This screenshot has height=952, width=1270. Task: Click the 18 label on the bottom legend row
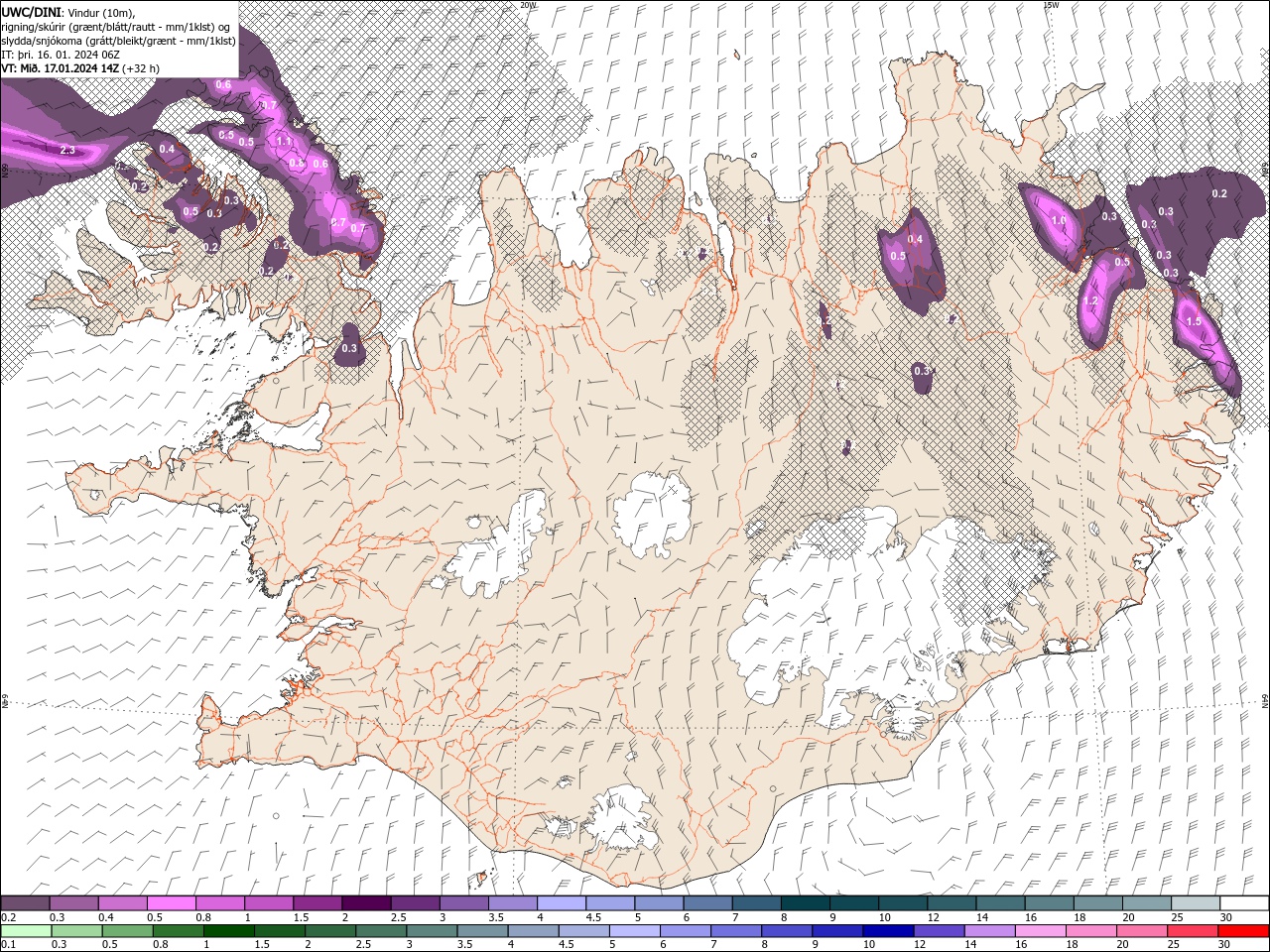(x=1072, y=944)
